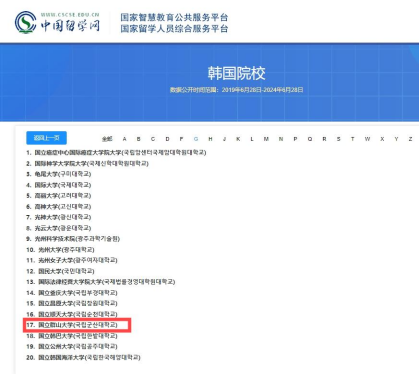This screenshot has width=419, height=375.
Task: Choose letter K in alphabet filter
Action: (x=238, y=139)
